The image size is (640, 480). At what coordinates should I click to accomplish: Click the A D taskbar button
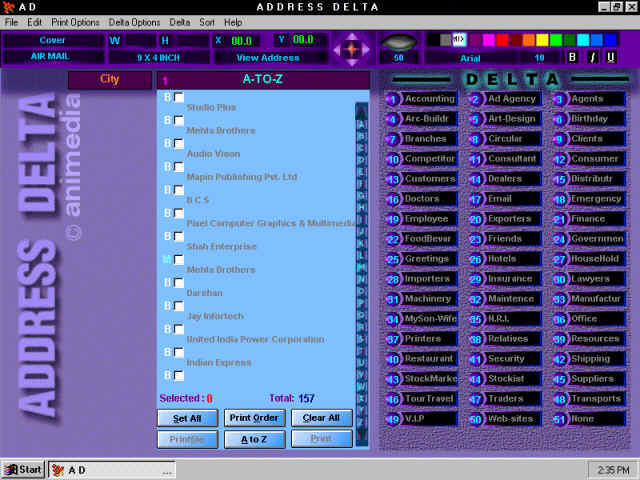tap(112, 470)
